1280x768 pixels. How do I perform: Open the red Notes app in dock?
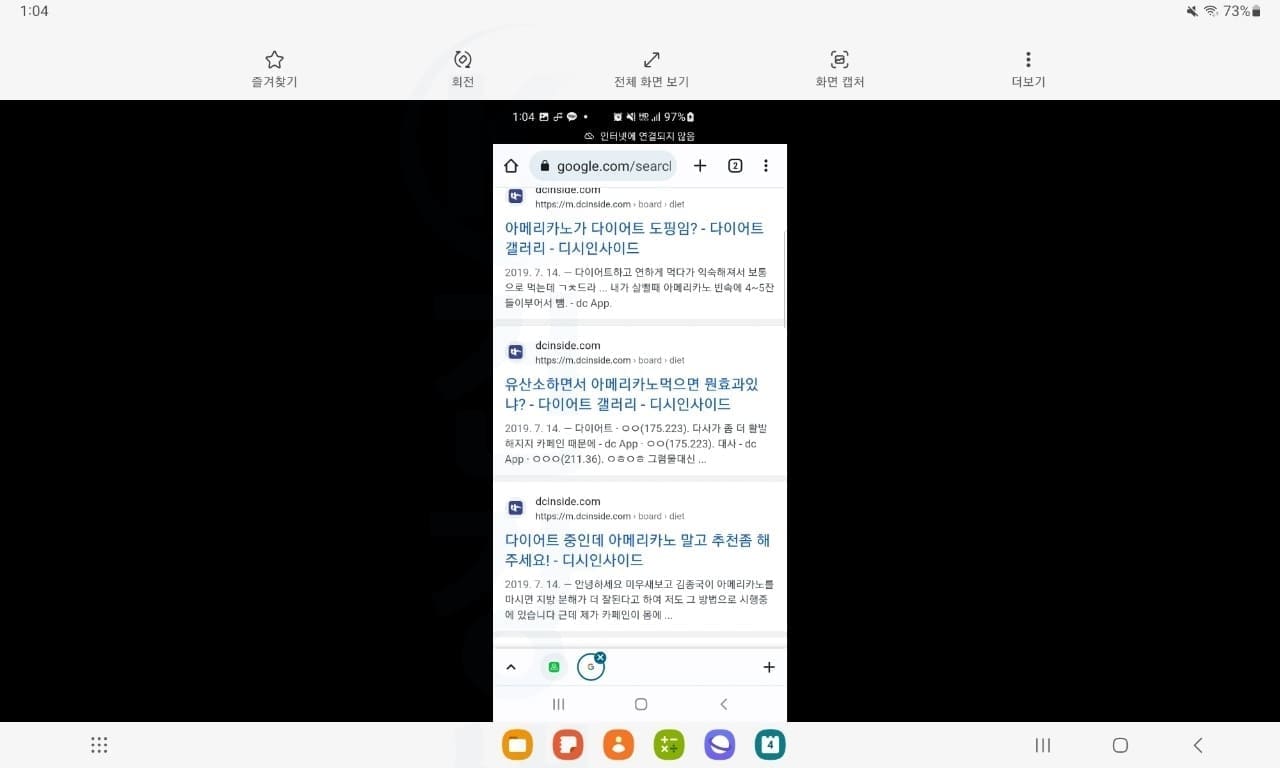pyautogui.click(x=568, y=745)
